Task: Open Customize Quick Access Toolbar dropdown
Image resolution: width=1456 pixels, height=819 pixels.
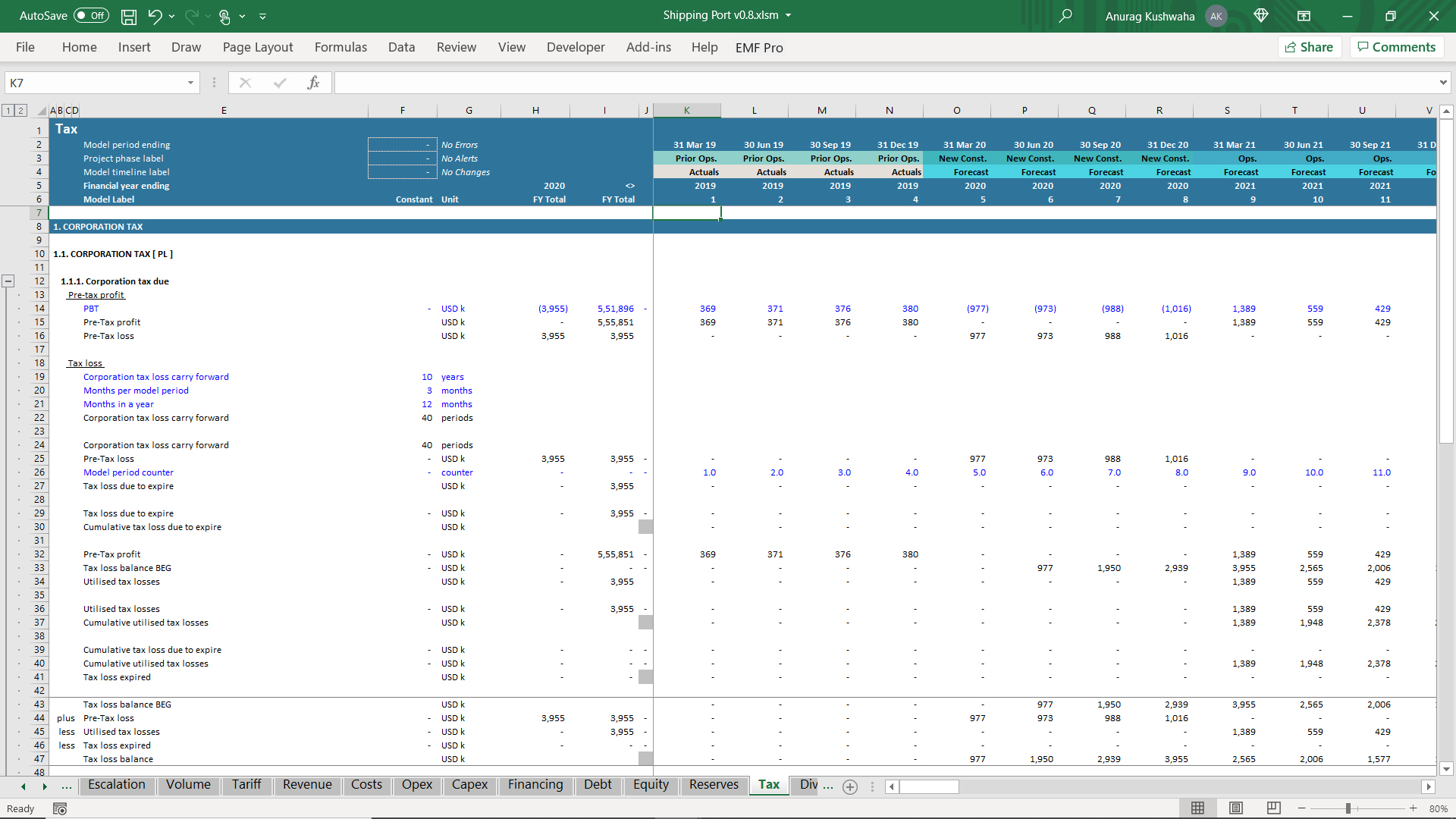Action: tap(263, 16)
